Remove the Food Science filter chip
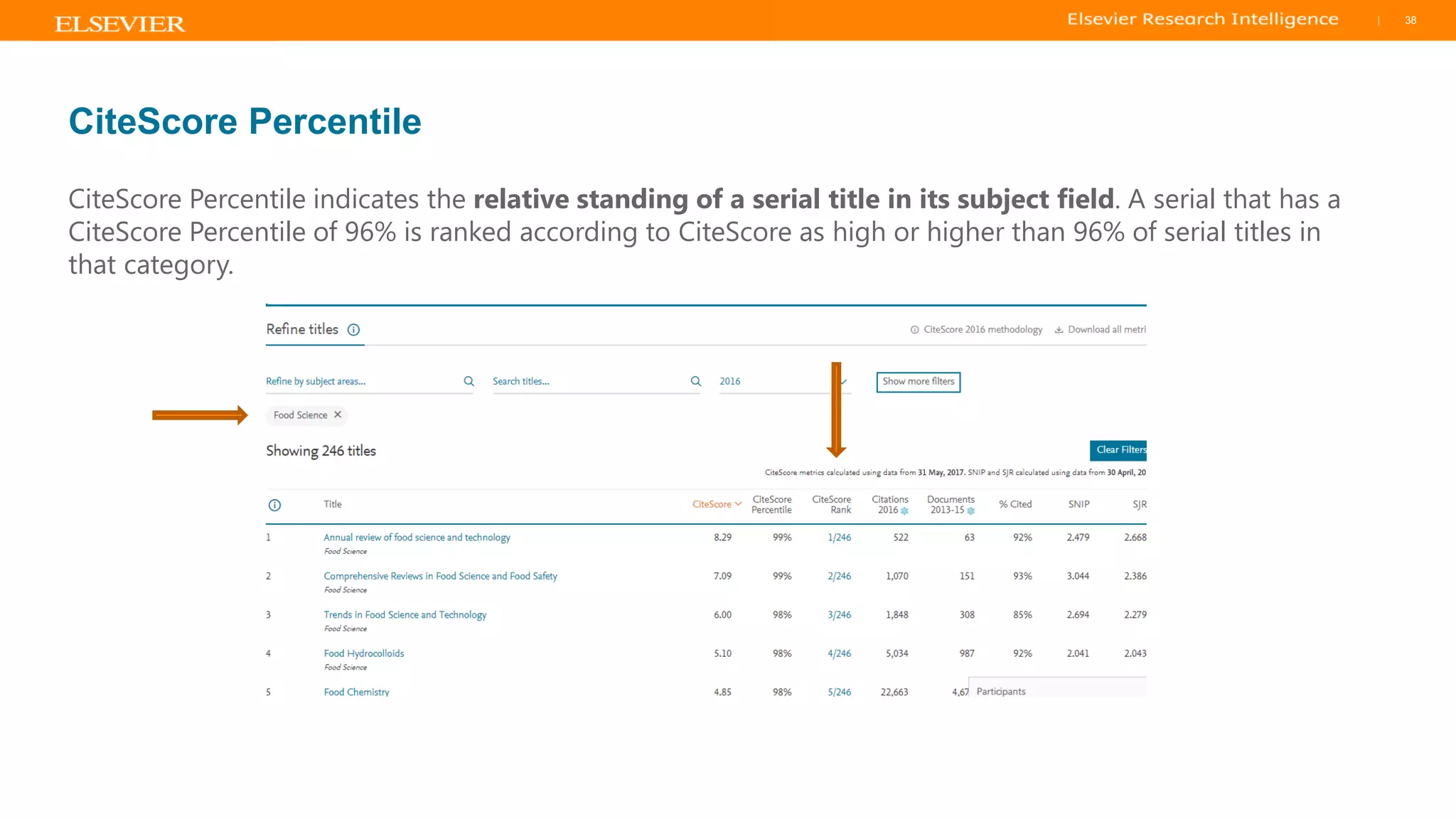This screenshot has width=1456, height=819. [x=338, y=414]
